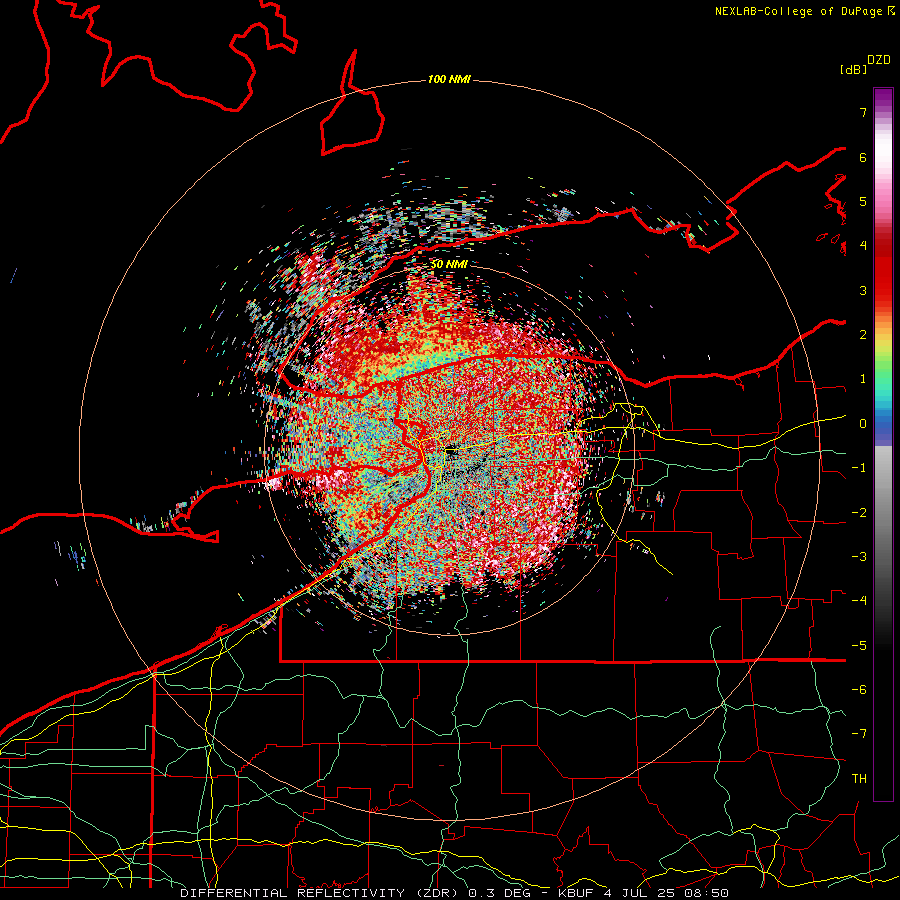Viewport: 900px width, 900px height.
Task: Click the -1 dB label on the color scale
Action: (859, 468)
